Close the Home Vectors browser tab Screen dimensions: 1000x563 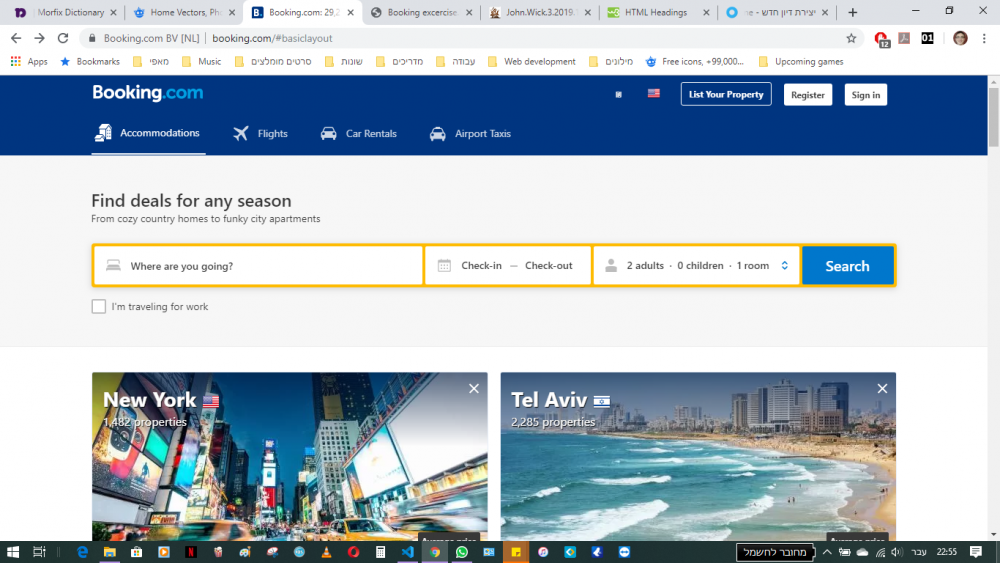(x=232, y=12)
